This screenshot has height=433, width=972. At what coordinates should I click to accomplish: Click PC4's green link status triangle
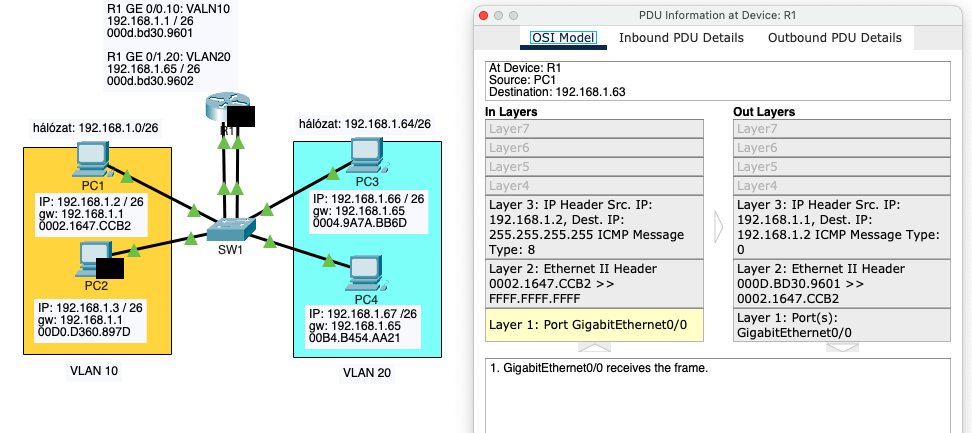[x=329, y=261]
